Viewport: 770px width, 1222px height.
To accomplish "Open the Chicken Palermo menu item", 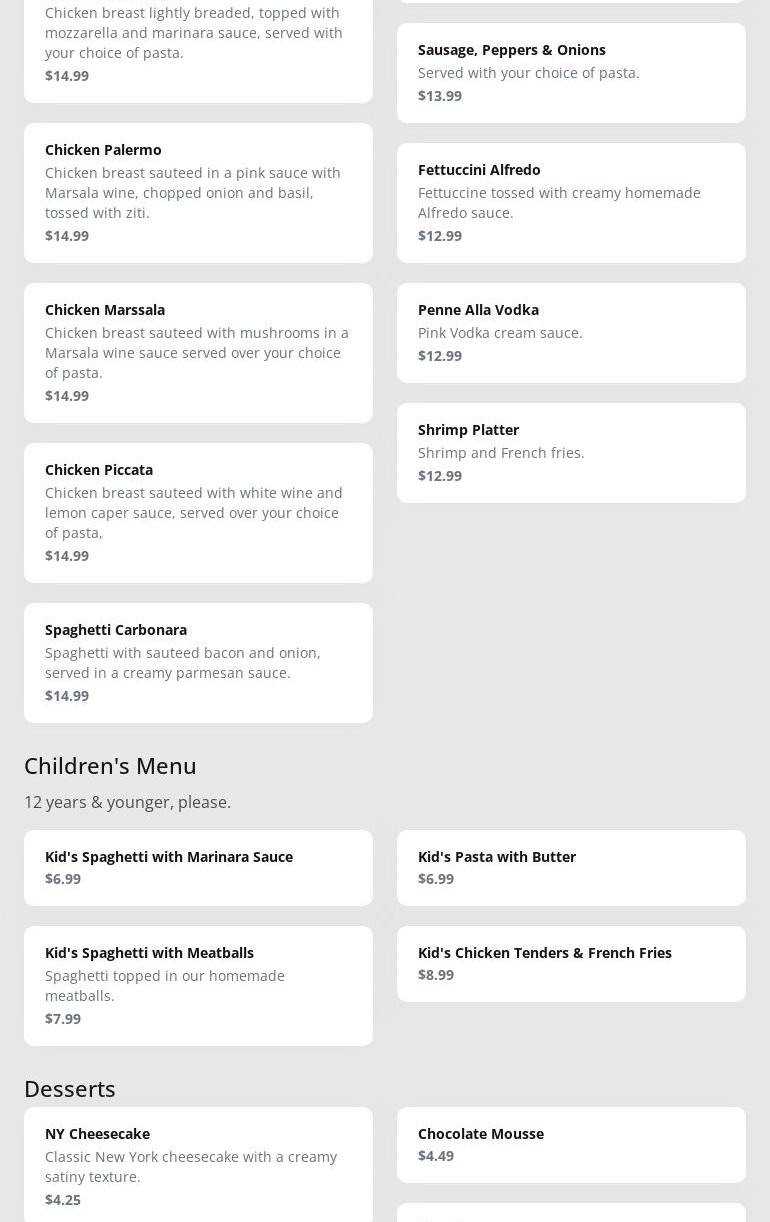I will (198, 192).
